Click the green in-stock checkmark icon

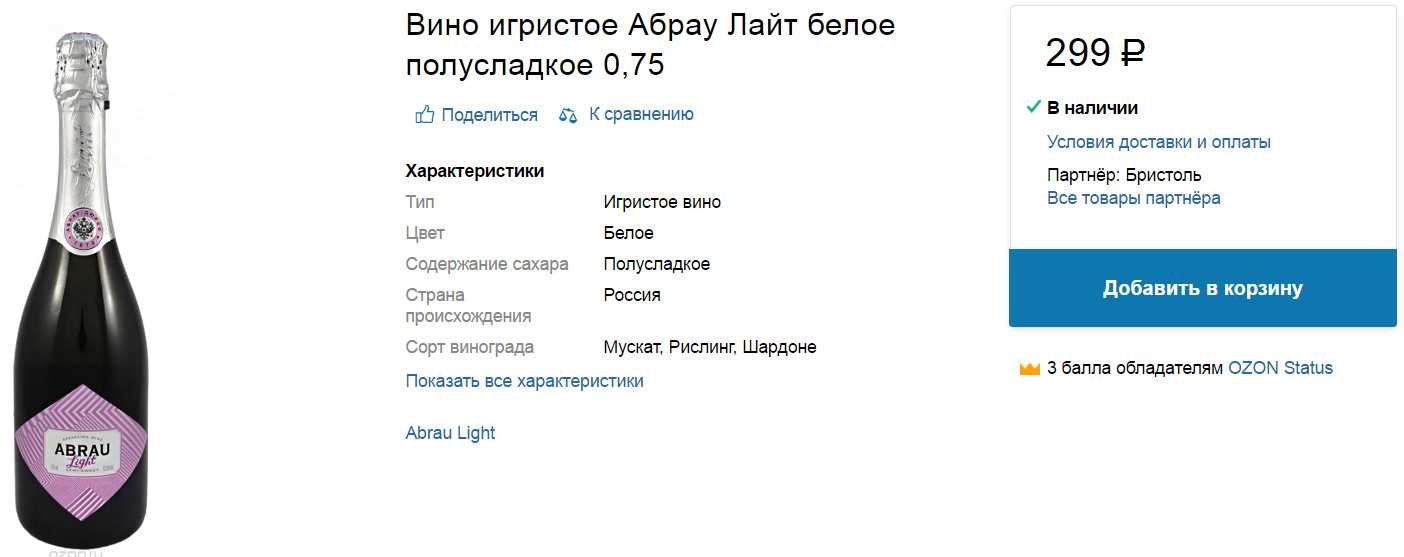tap(1033, 106)
